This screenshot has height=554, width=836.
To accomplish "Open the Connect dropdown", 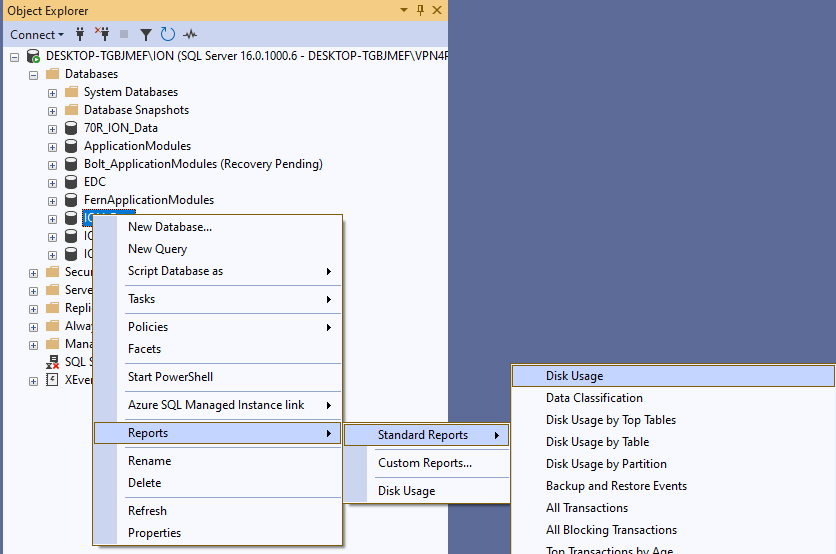I will tap(37, 35).
